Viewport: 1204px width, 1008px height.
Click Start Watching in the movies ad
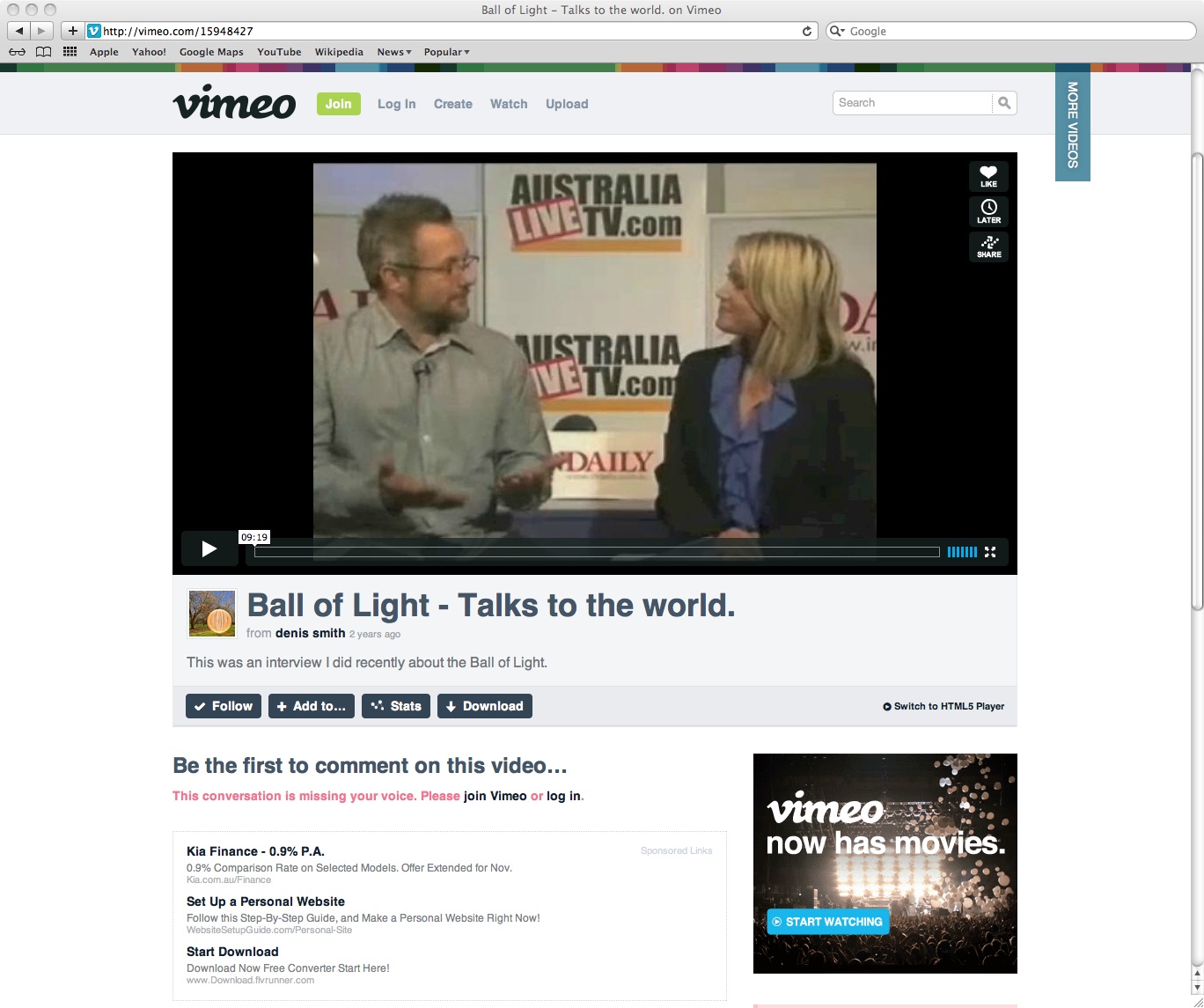tap(827, 922)
